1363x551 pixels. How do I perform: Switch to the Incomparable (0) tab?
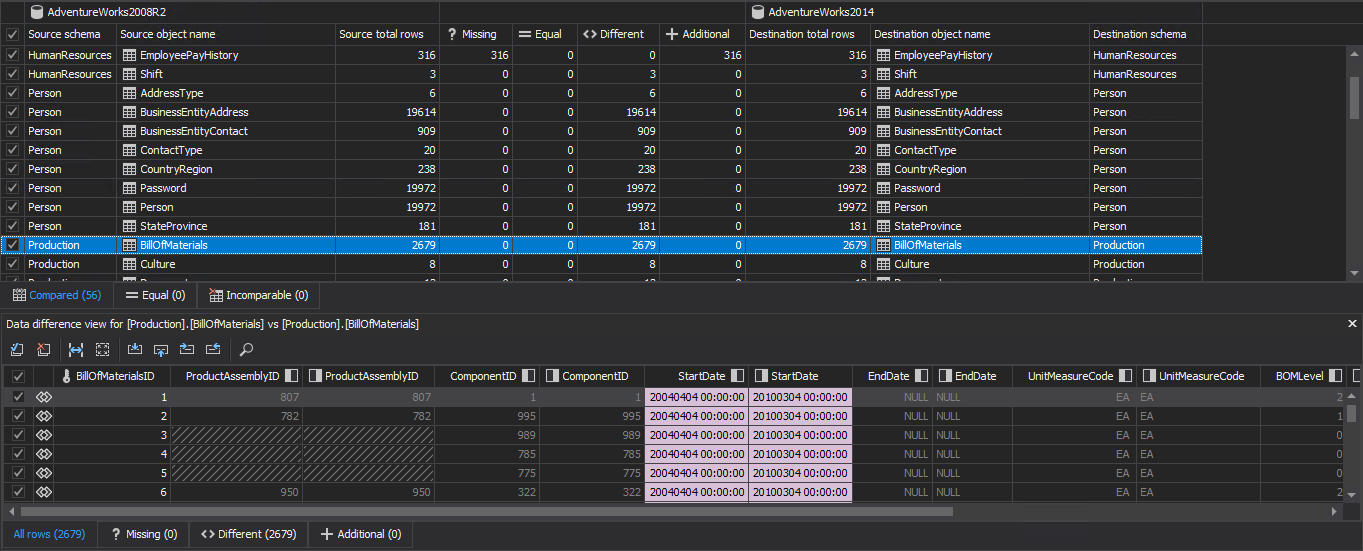(258, 295)
